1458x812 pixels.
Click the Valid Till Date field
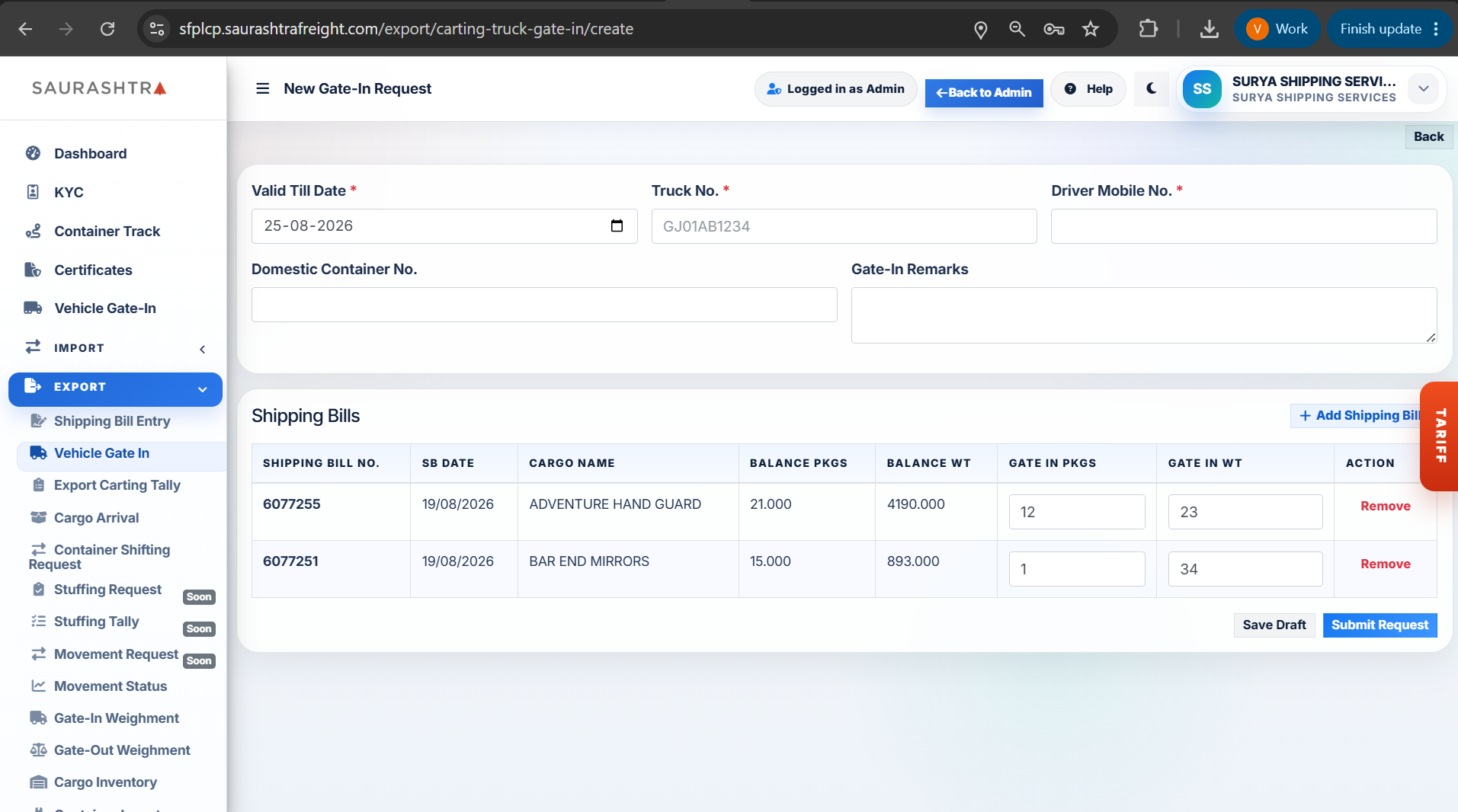pyautogui.click(x=444, y=226)
